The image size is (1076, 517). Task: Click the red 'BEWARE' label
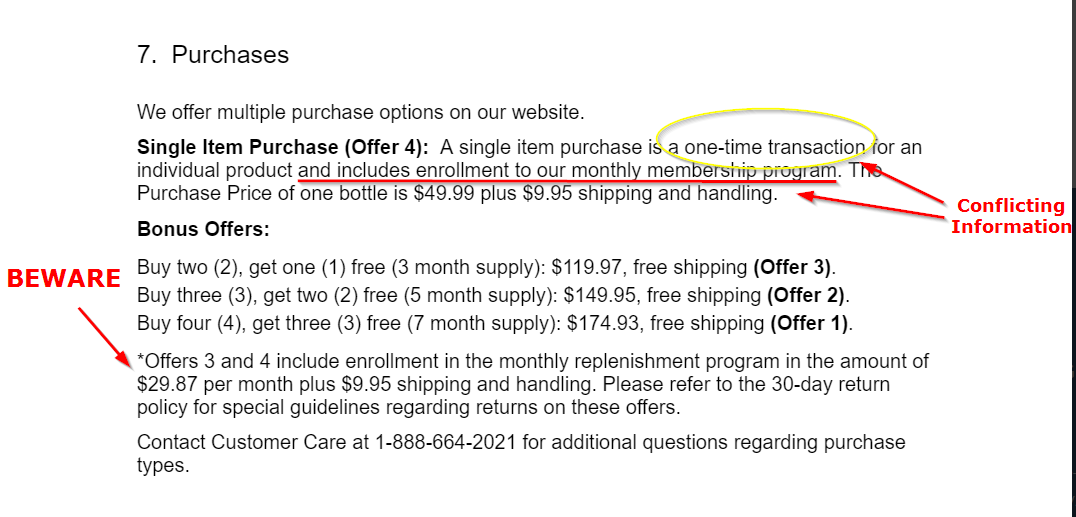(64, 279)
